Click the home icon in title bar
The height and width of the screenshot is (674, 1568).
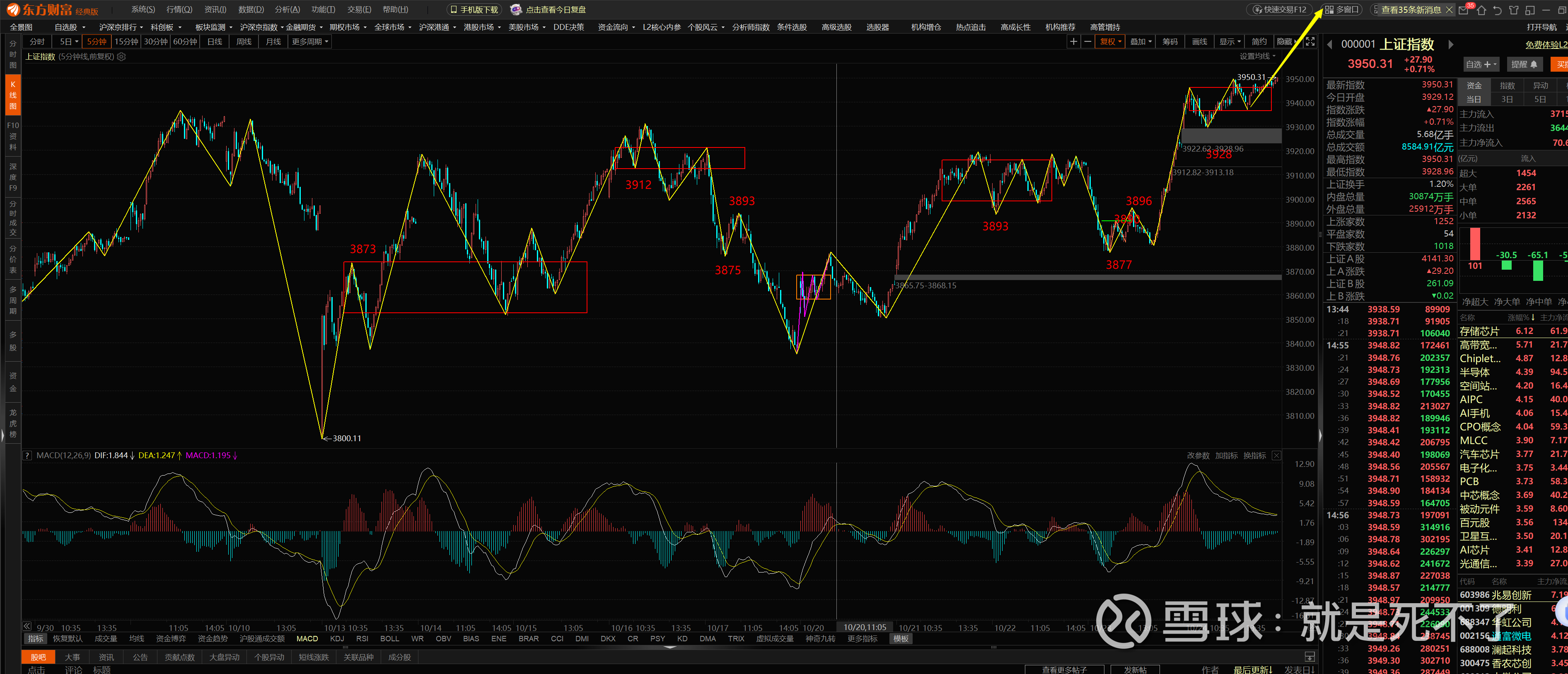click(x=1481, y=10)
